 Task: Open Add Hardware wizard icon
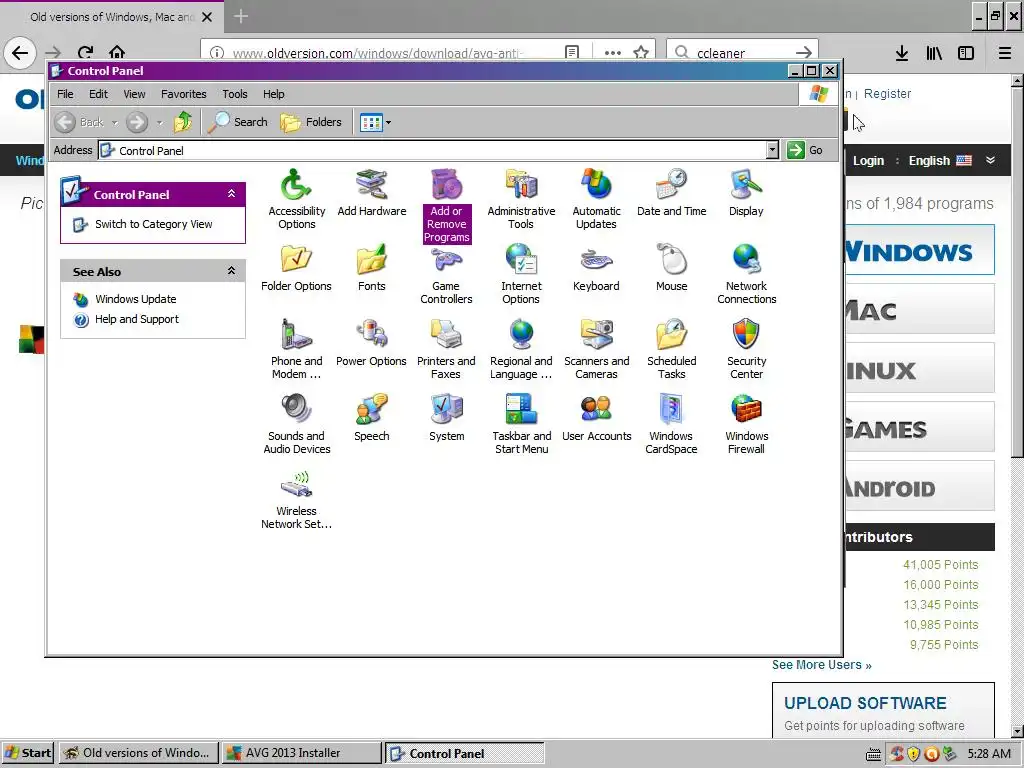coord(372,193)
